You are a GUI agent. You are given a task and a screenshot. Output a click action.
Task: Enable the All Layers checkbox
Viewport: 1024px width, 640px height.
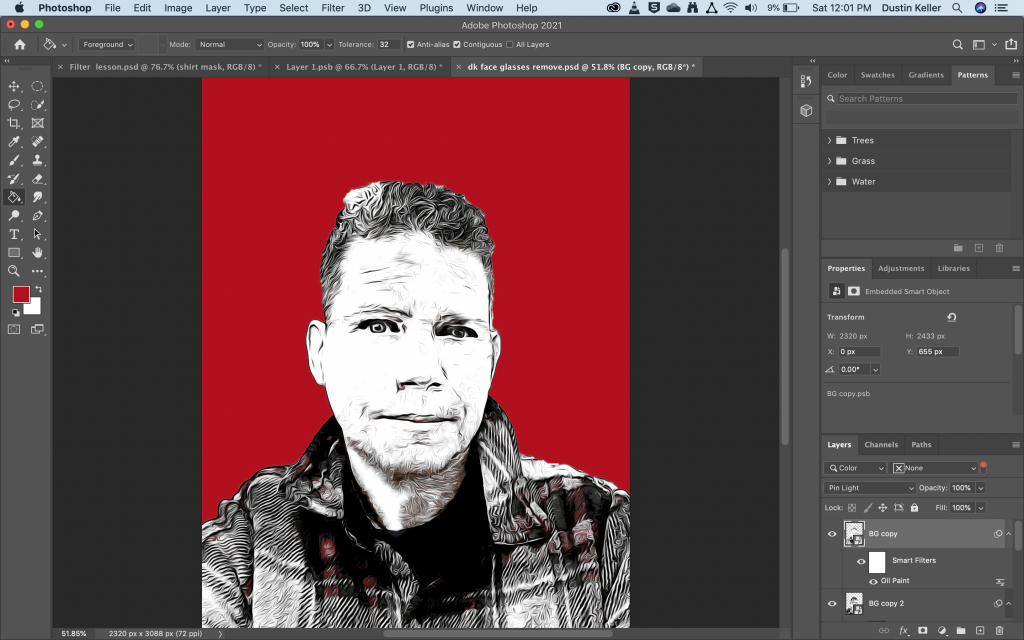(x=509, y=45)
